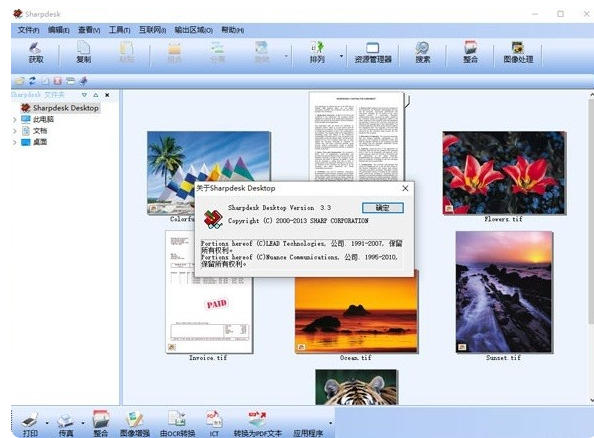This screenshot has width=594, height=438.
Task: Click the Sunset.tif file name label
Action: click(x=503, y=357)
